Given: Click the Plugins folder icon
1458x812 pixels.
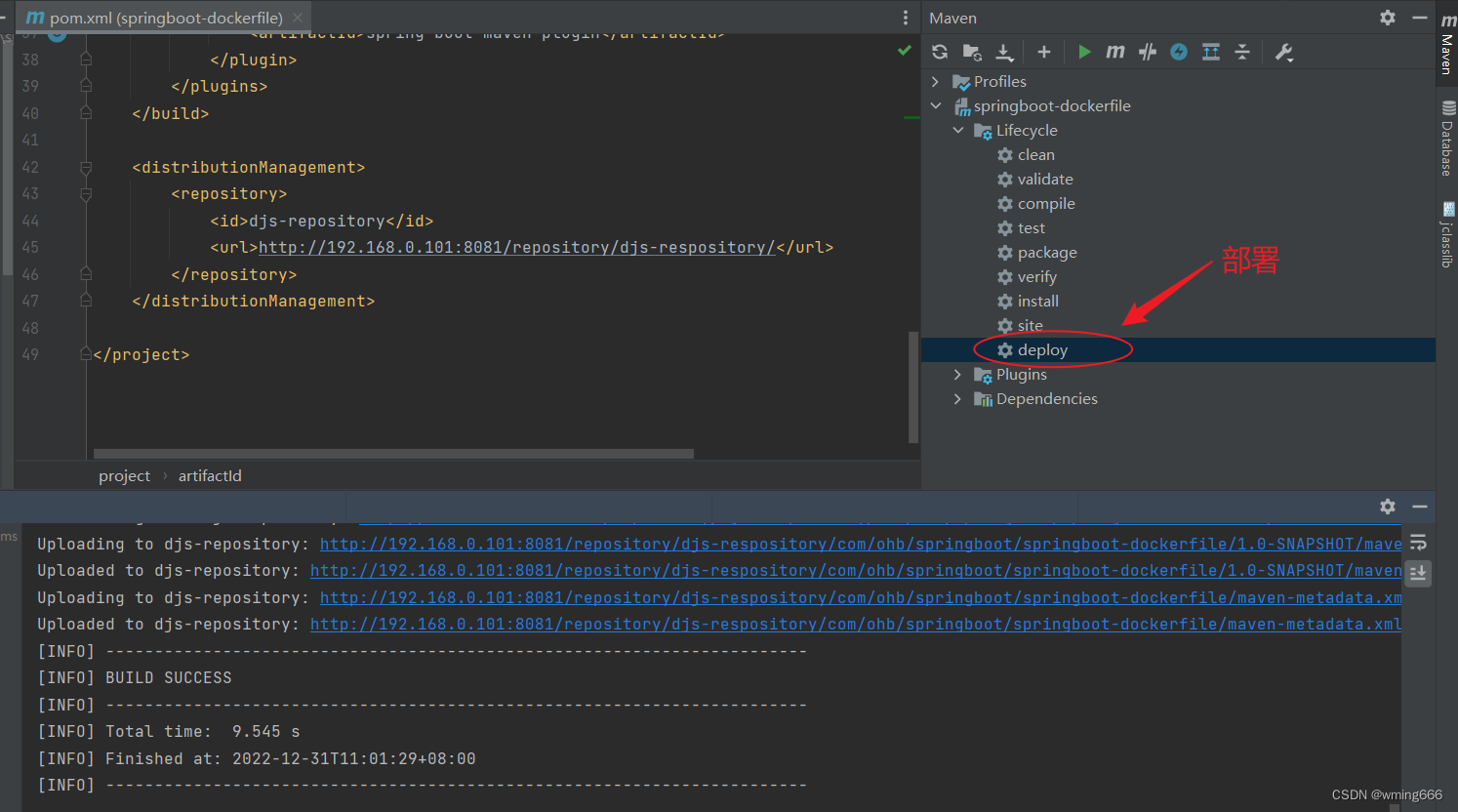Looking at the screenshot, I should point(983,375).
